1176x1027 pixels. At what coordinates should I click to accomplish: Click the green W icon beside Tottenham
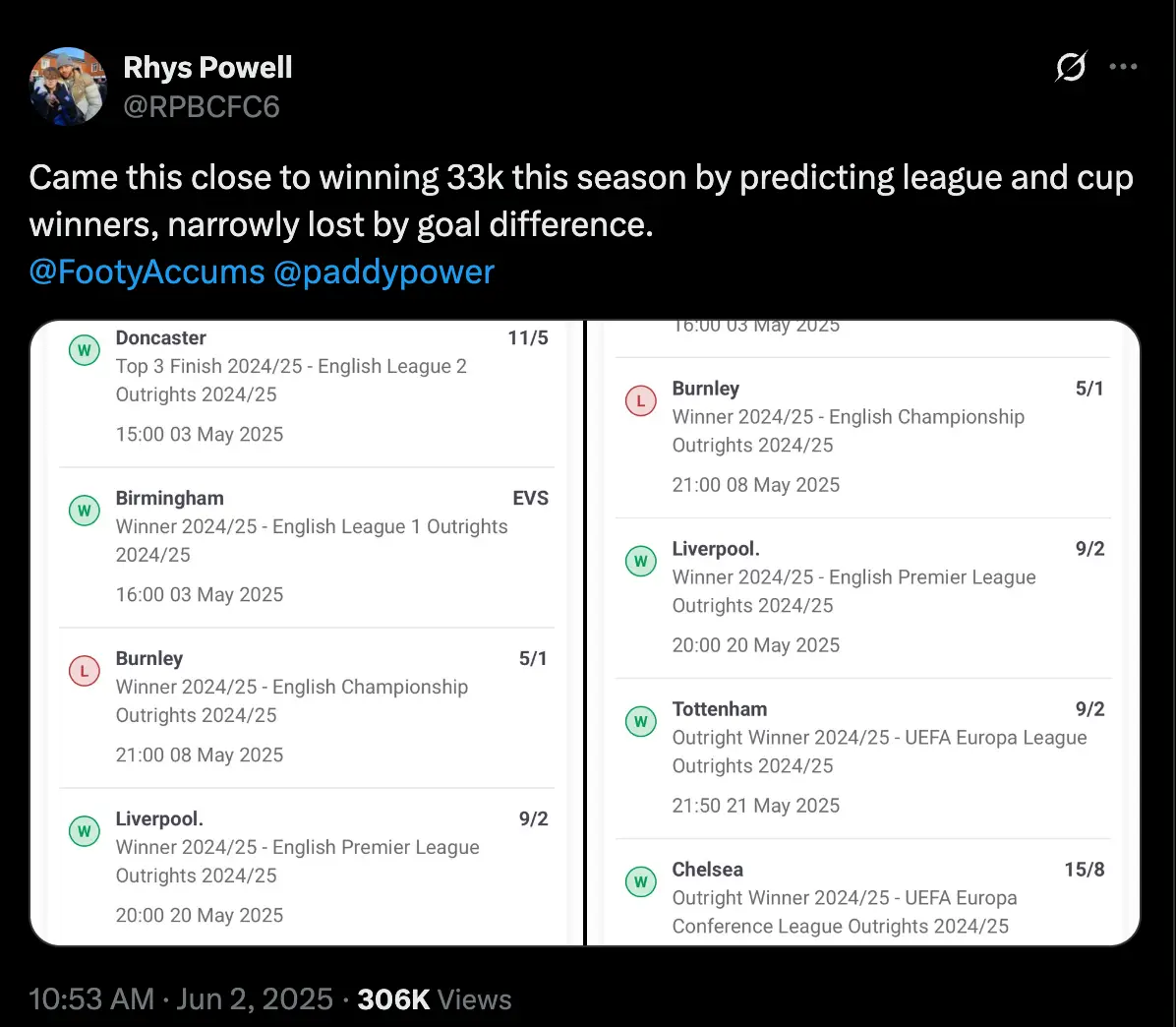[x=641, y=722]
